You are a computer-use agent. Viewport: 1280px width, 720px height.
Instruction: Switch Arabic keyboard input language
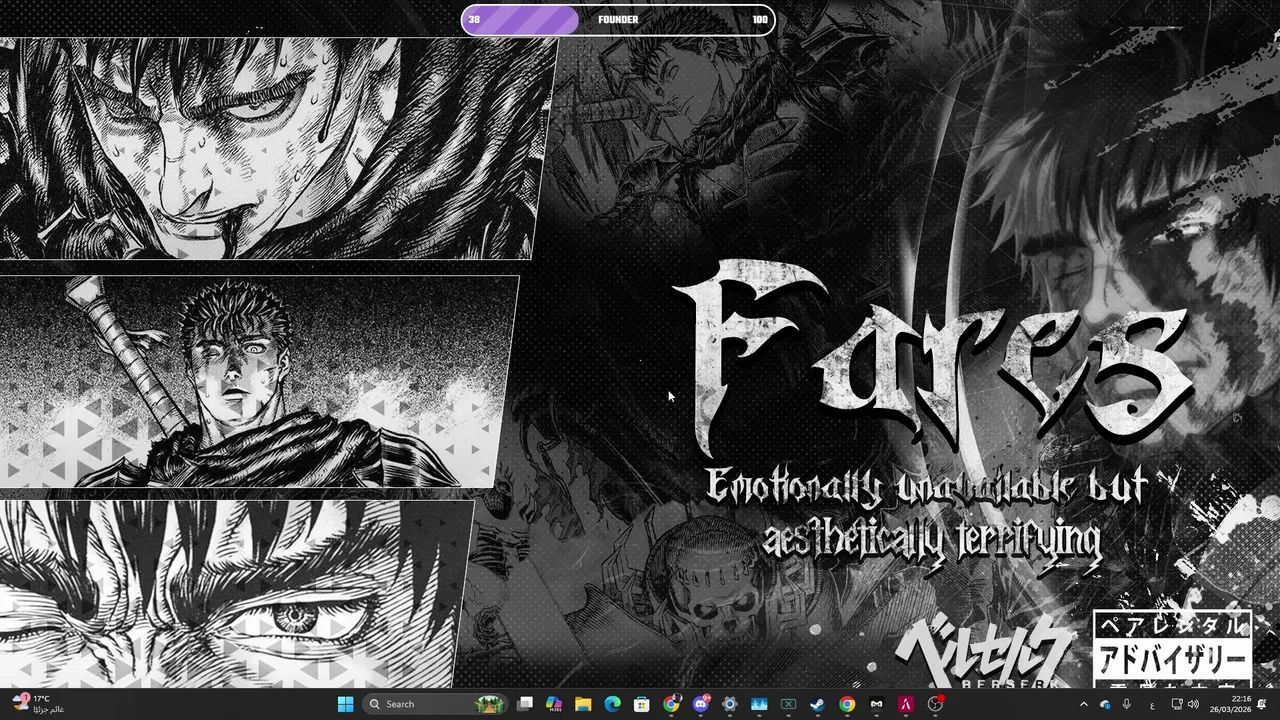pyautogui.click(x=1152, y=705)
